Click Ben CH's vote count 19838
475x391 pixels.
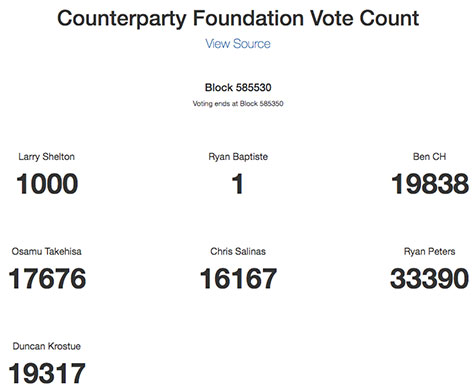click(430, 184)
